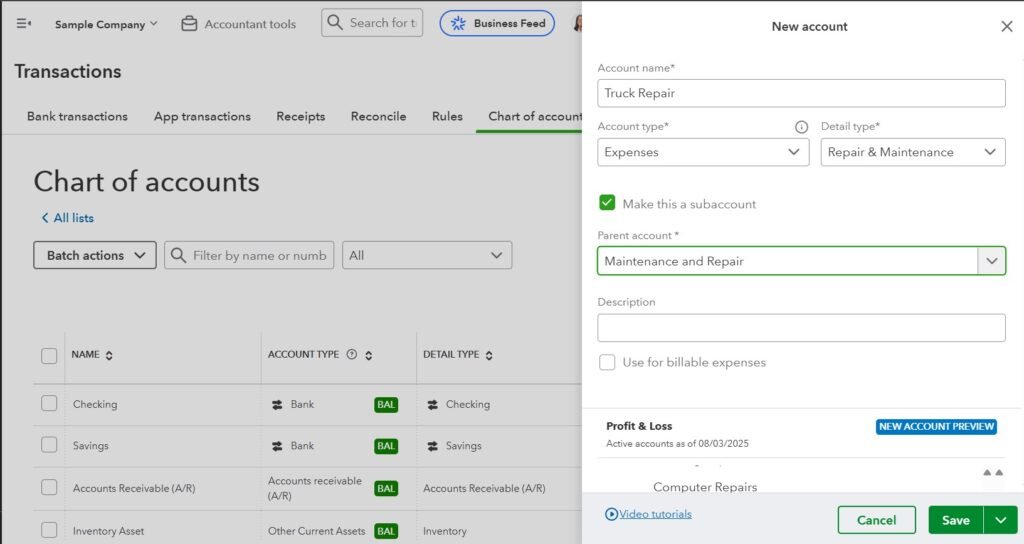Click the Business Feed sparkle icon

click(459, 23)
